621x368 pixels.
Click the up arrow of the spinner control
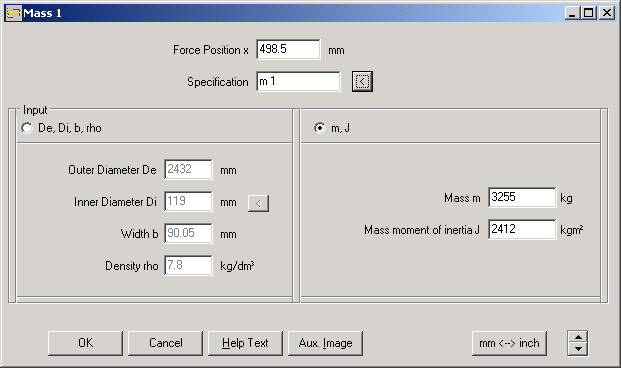click(x=578, y=337)
